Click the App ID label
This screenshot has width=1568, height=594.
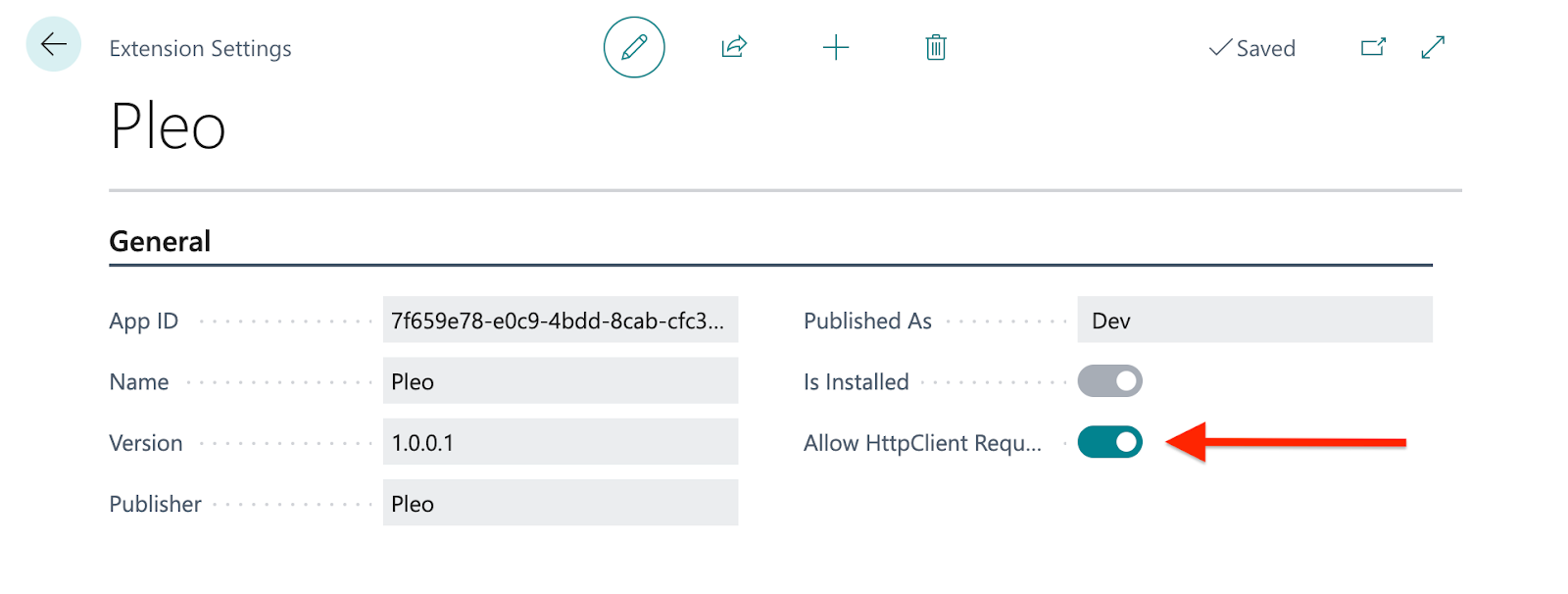143,321
